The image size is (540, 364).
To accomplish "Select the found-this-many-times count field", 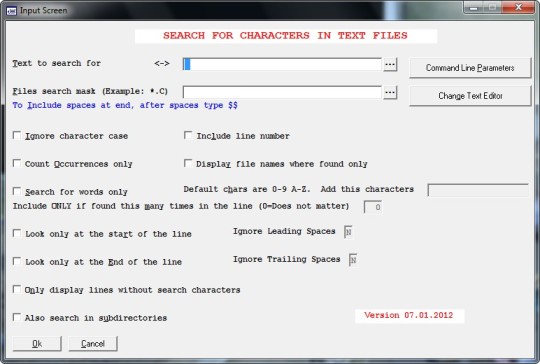I will [x=373, y=207].
